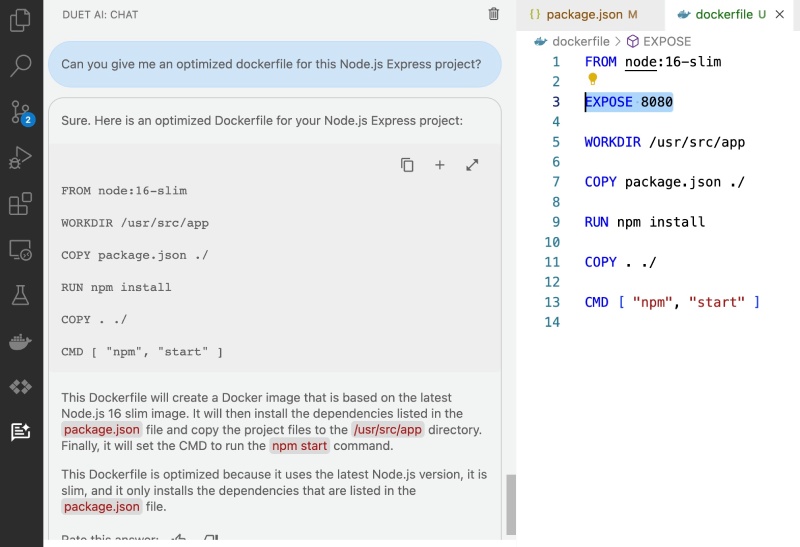Click RUN npm install in chat code
800x547 pixels.
116,287
